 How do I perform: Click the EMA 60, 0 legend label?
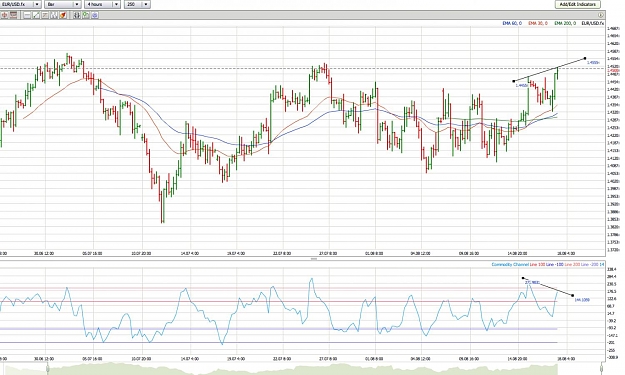click(x=512, y=24)
